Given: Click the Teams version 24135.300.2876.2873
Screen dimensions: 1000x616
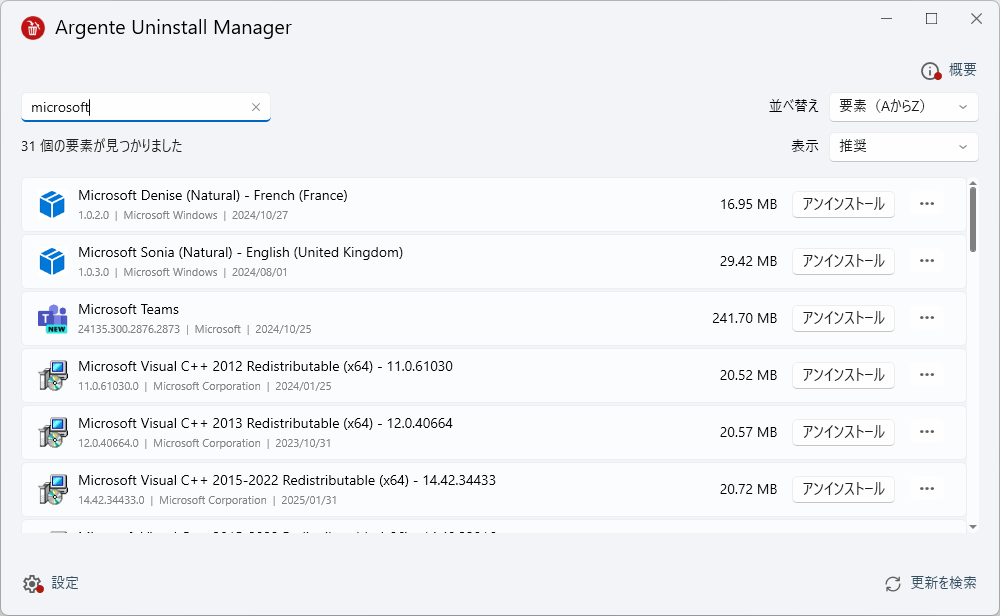Looking at the screenshot, I should (129, 330).
